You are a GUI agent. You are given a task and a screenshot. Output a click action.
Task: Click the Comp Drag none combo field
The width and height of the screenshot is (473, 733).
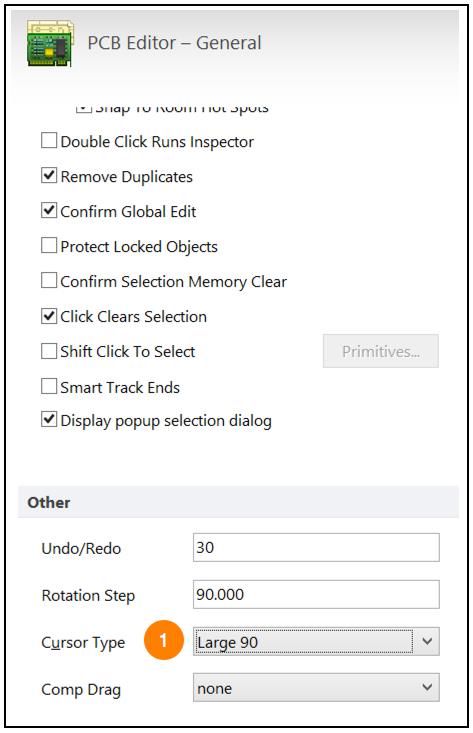click(x=316, y=687)
